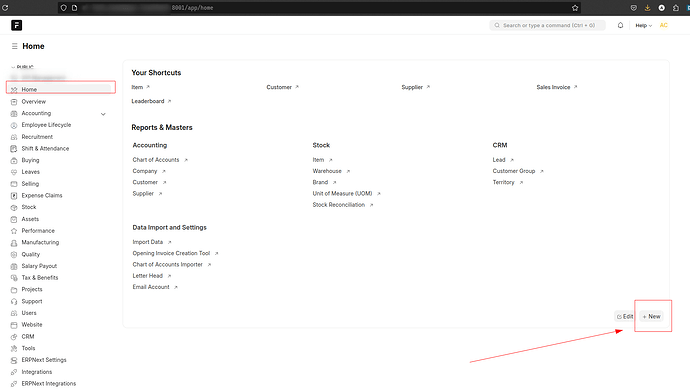Click the notification bell icon
690x389 pixels.
coord(620,26)
